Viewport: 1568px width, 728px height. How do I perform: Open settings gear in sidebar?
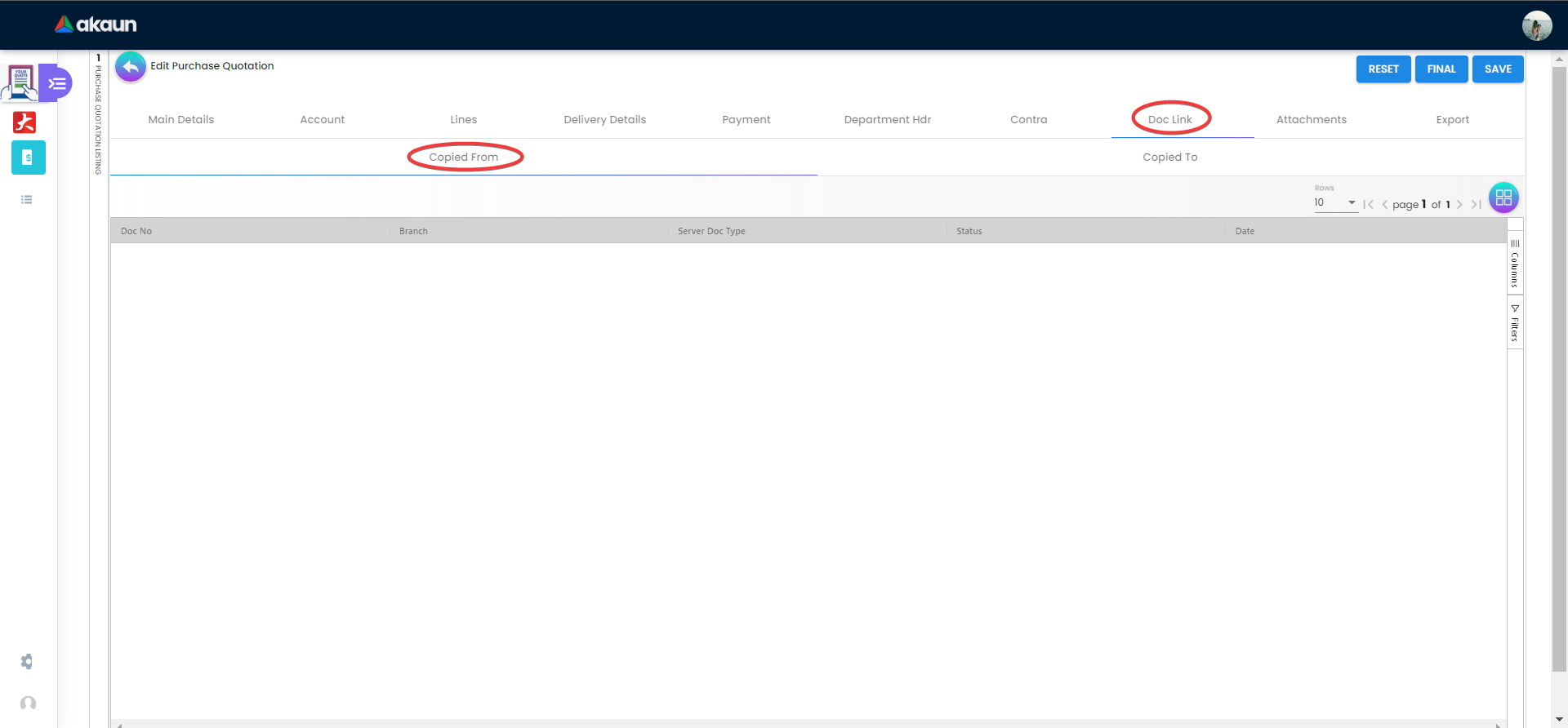(x=27, y=661)
